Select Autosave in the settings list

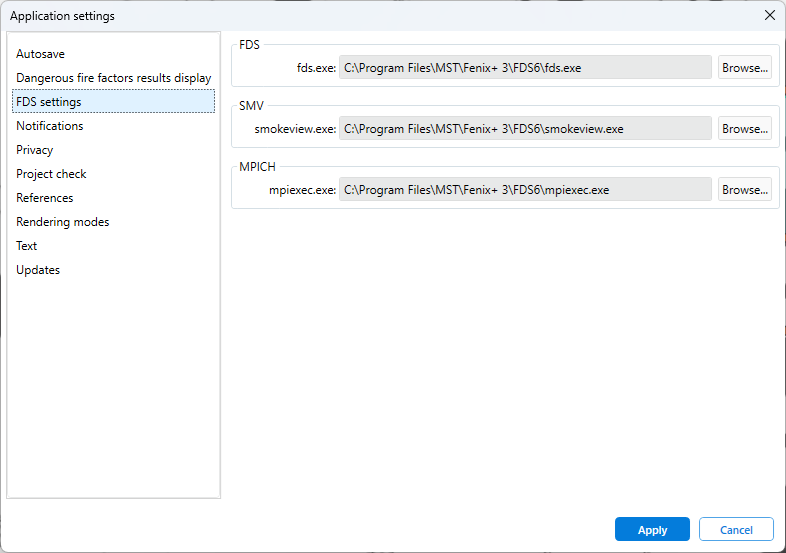(40, 54)
